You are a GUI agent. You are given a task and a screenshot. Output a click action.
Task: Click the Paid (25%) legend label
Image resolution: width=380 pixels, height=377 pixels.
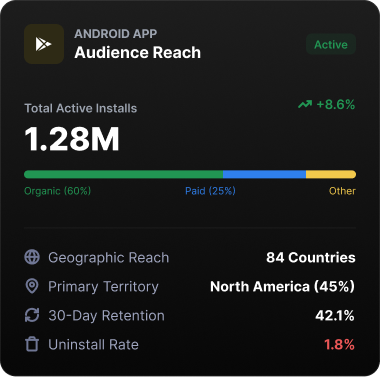[x=210, y=191]
